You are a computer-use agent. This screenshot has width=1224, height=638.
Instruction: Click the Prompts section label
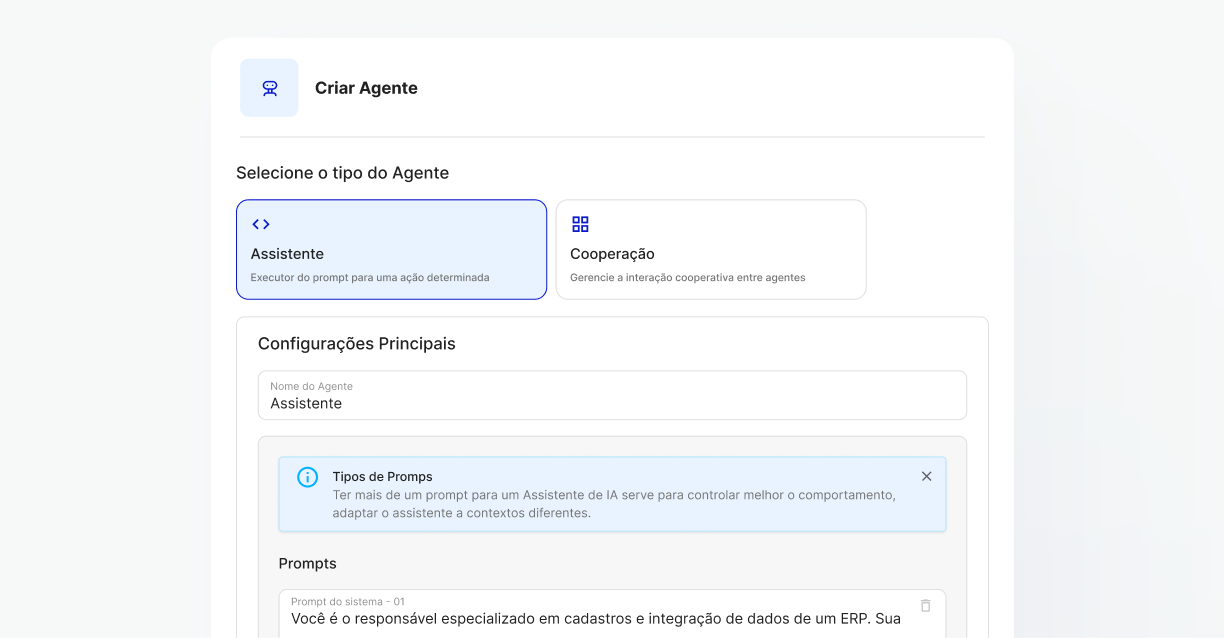(x=307, y=563)
